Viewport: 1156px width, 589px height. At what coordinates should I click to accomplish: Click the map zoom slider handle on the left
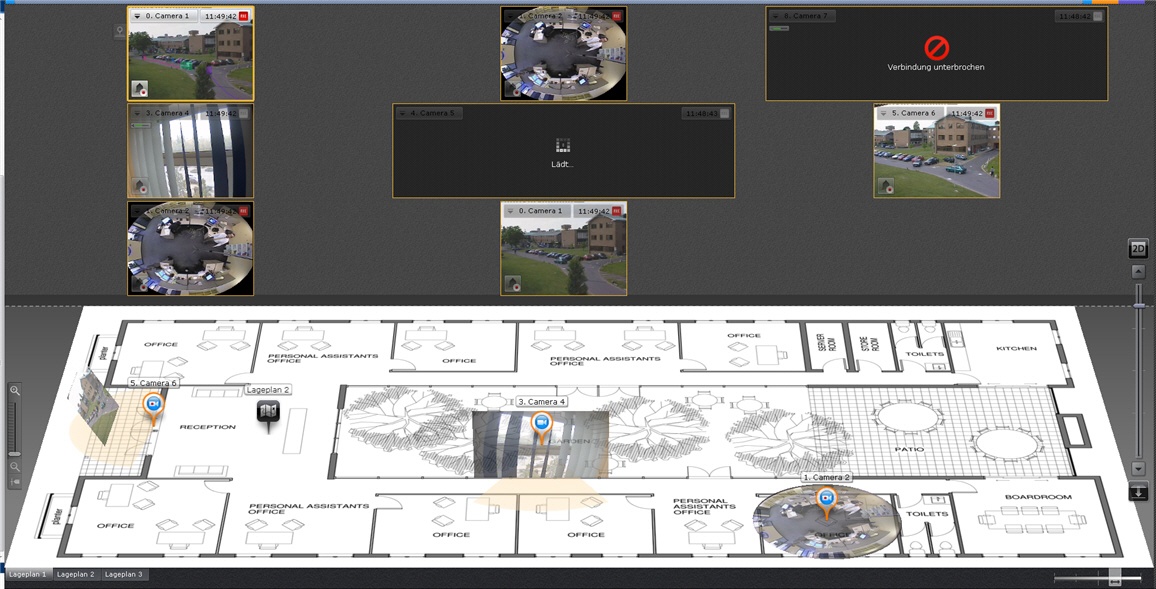click(15, 453)
